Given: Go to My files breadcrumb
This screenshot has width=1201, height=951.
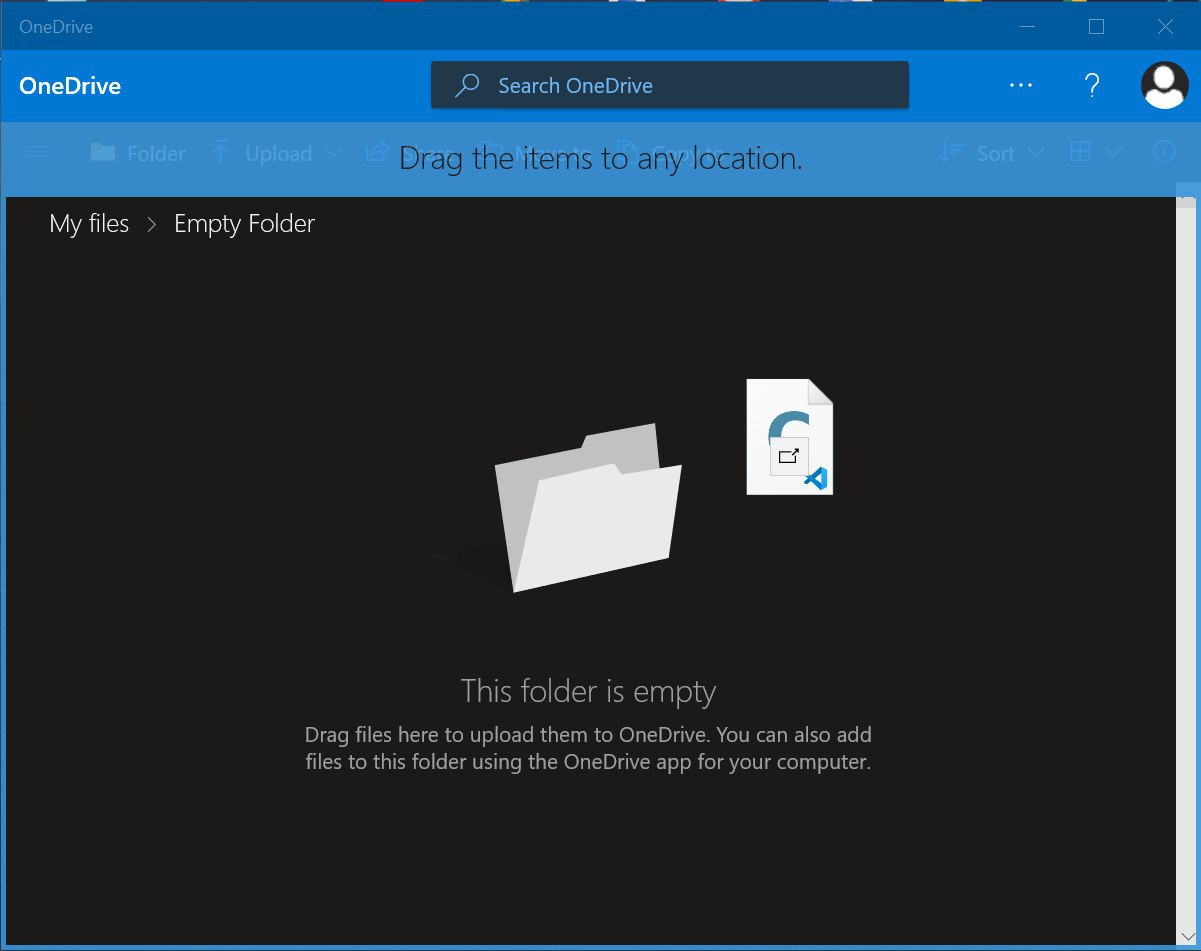Looking at the screenshot, I should coord(89,223).
